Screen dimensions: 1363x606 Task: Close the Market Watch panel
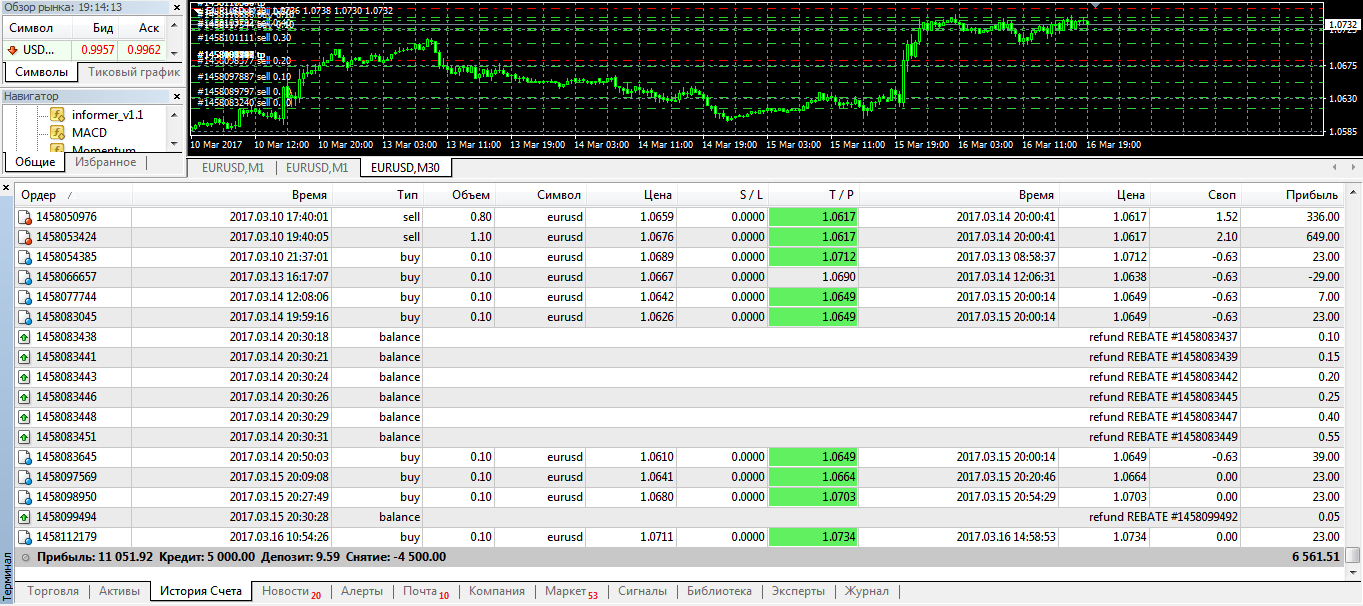coord(177,7)
